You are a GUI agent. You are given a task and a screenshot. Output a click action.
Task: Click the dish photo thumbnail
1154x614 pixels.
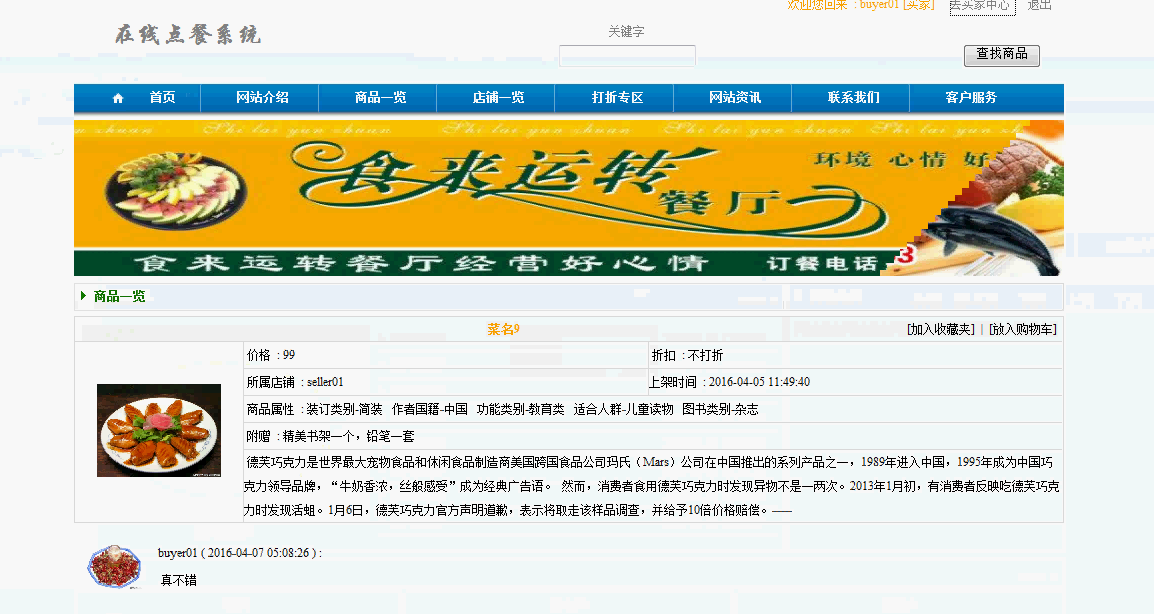point(159,431)
